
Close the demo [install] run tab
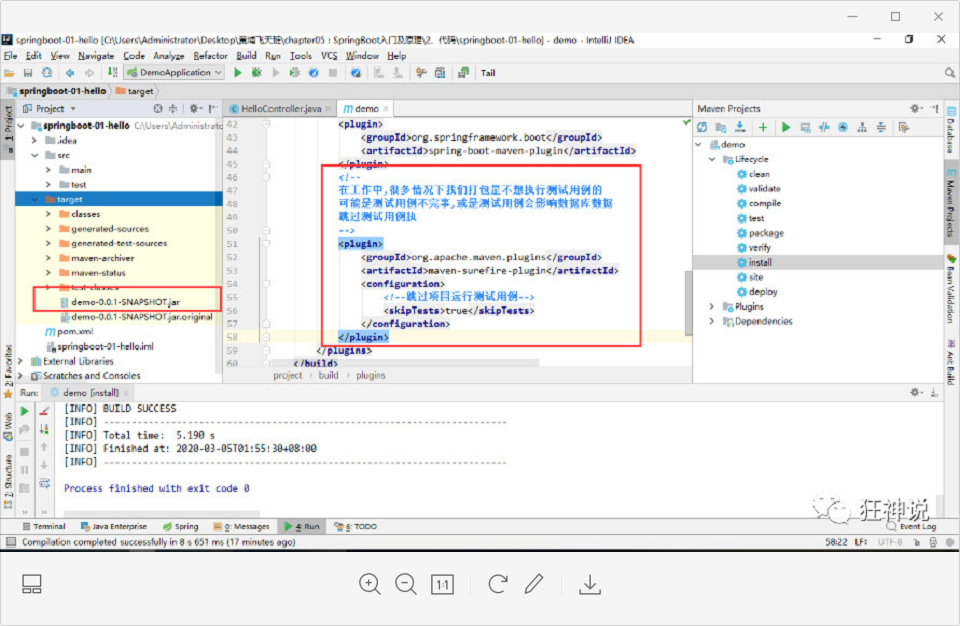(x=126, y=393)
